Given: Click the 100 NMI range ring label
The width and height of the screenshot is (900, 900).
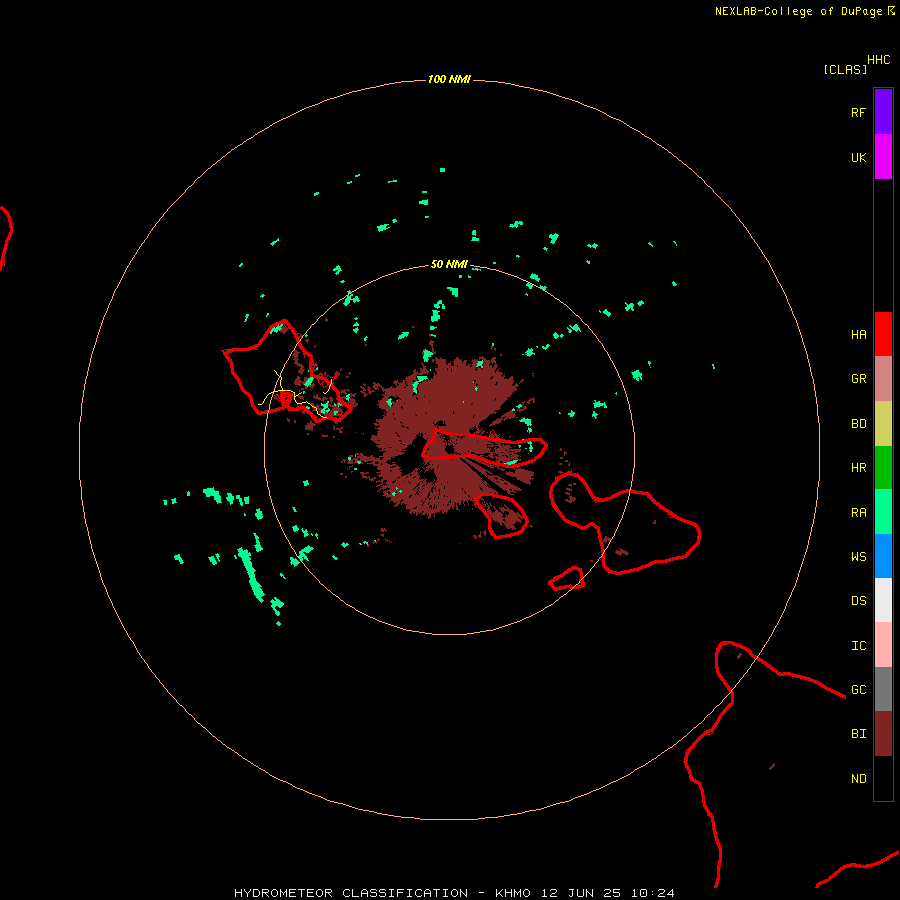Looking at the screenshot, I should point(449,79).
